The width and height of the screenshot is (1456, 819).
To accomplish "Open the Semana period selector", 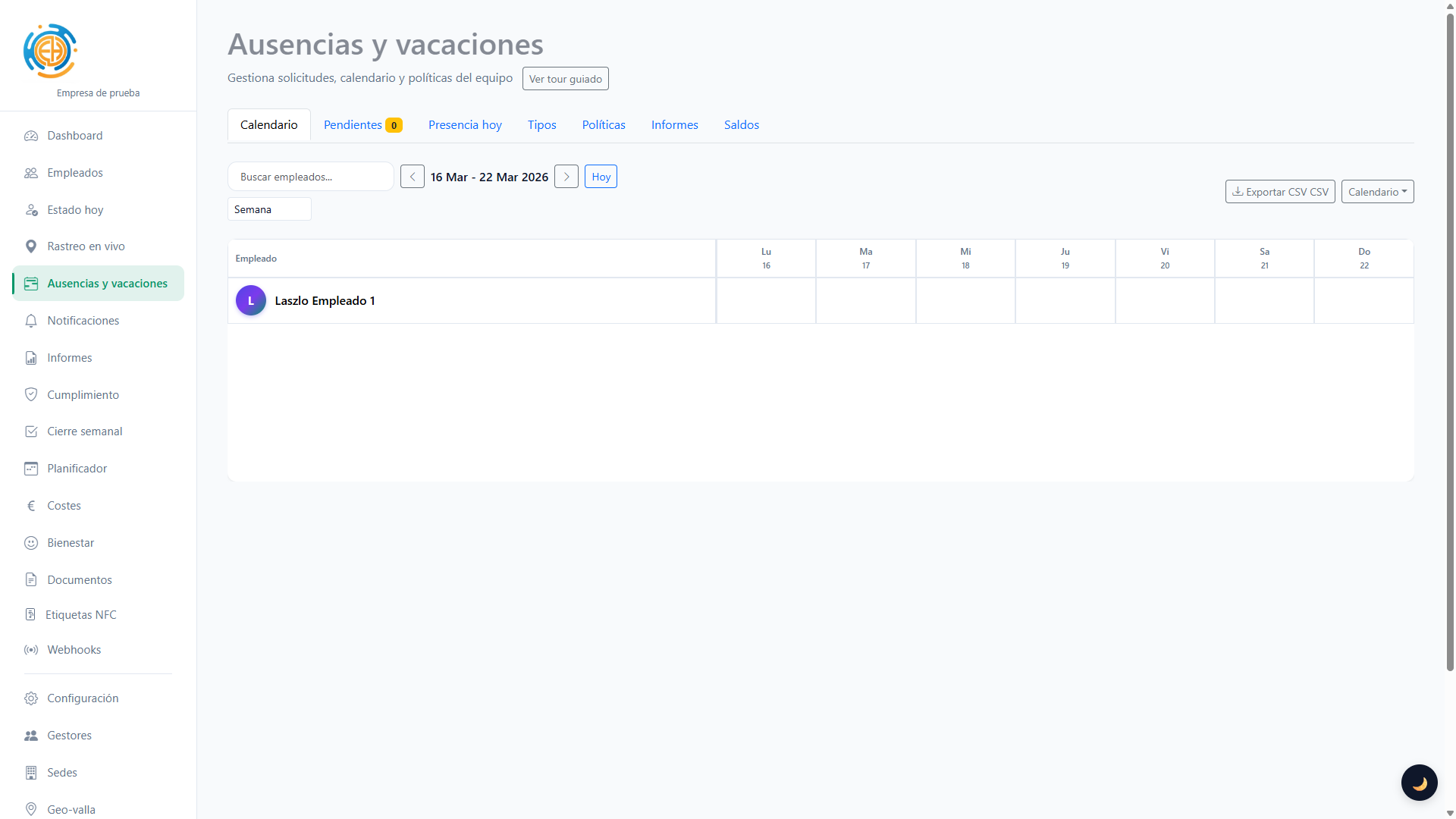I will pos(269,209).
